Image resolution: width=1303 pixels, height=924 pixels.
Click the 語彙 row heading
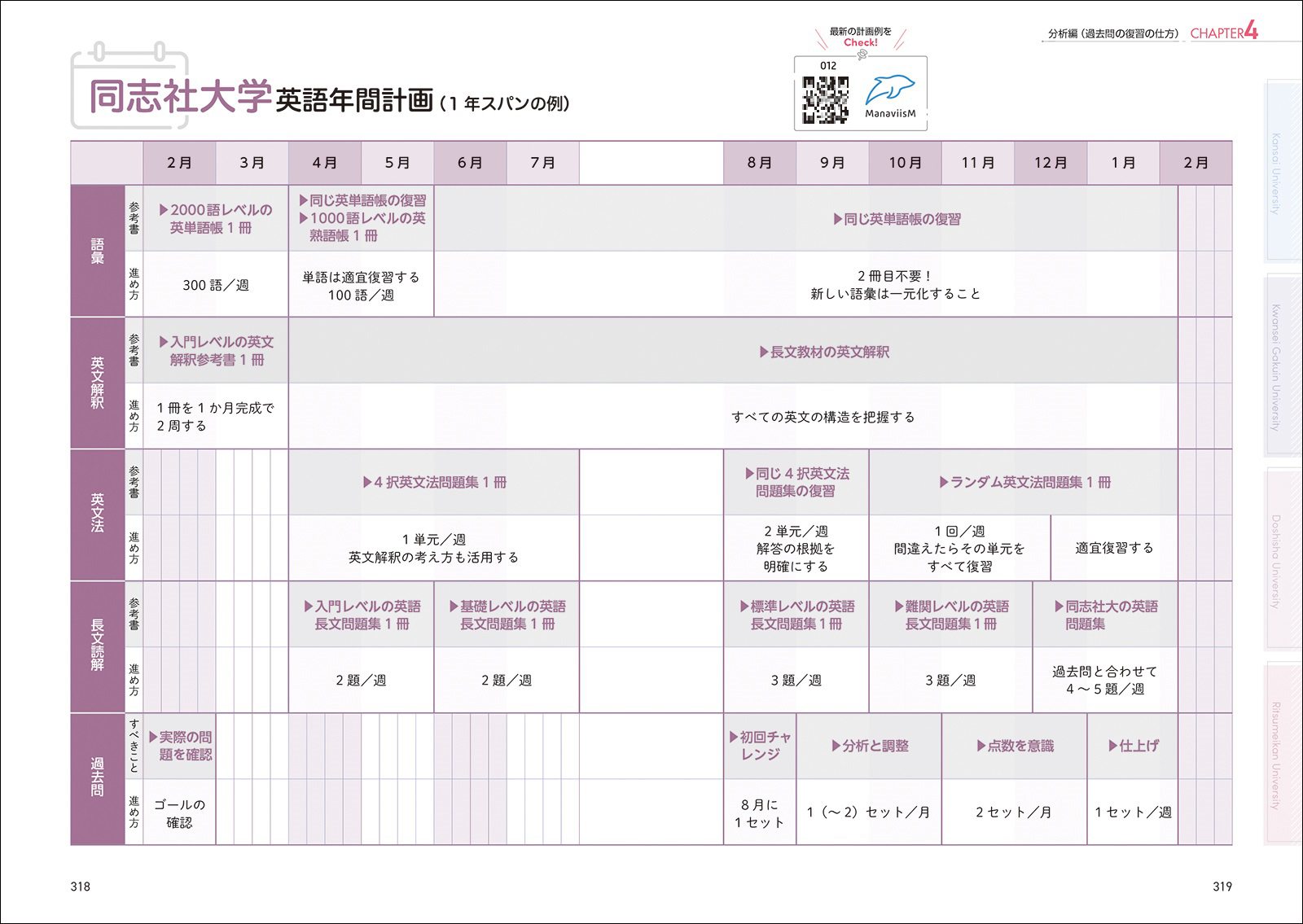[x=98, y=251]
